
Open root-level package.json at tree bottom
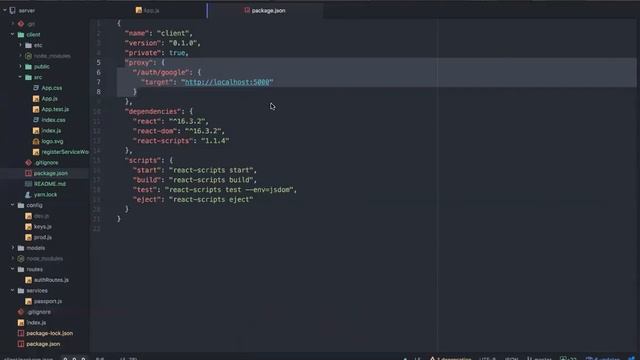click(x=43, y=344)
